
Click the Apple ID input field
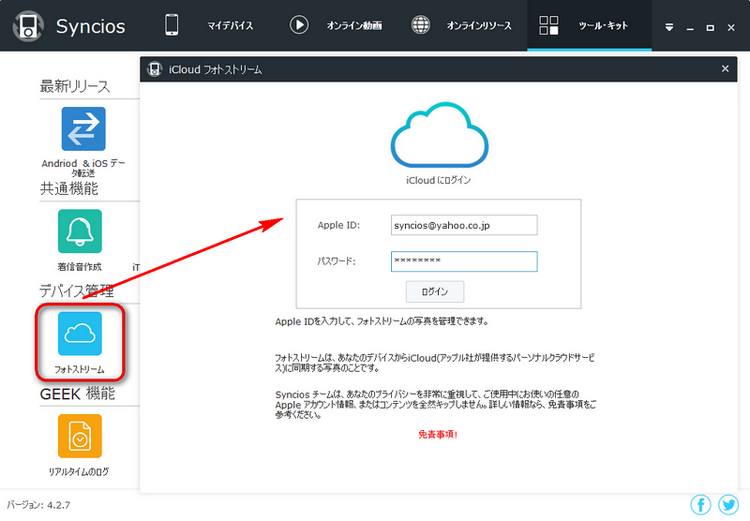pos(464,225)
